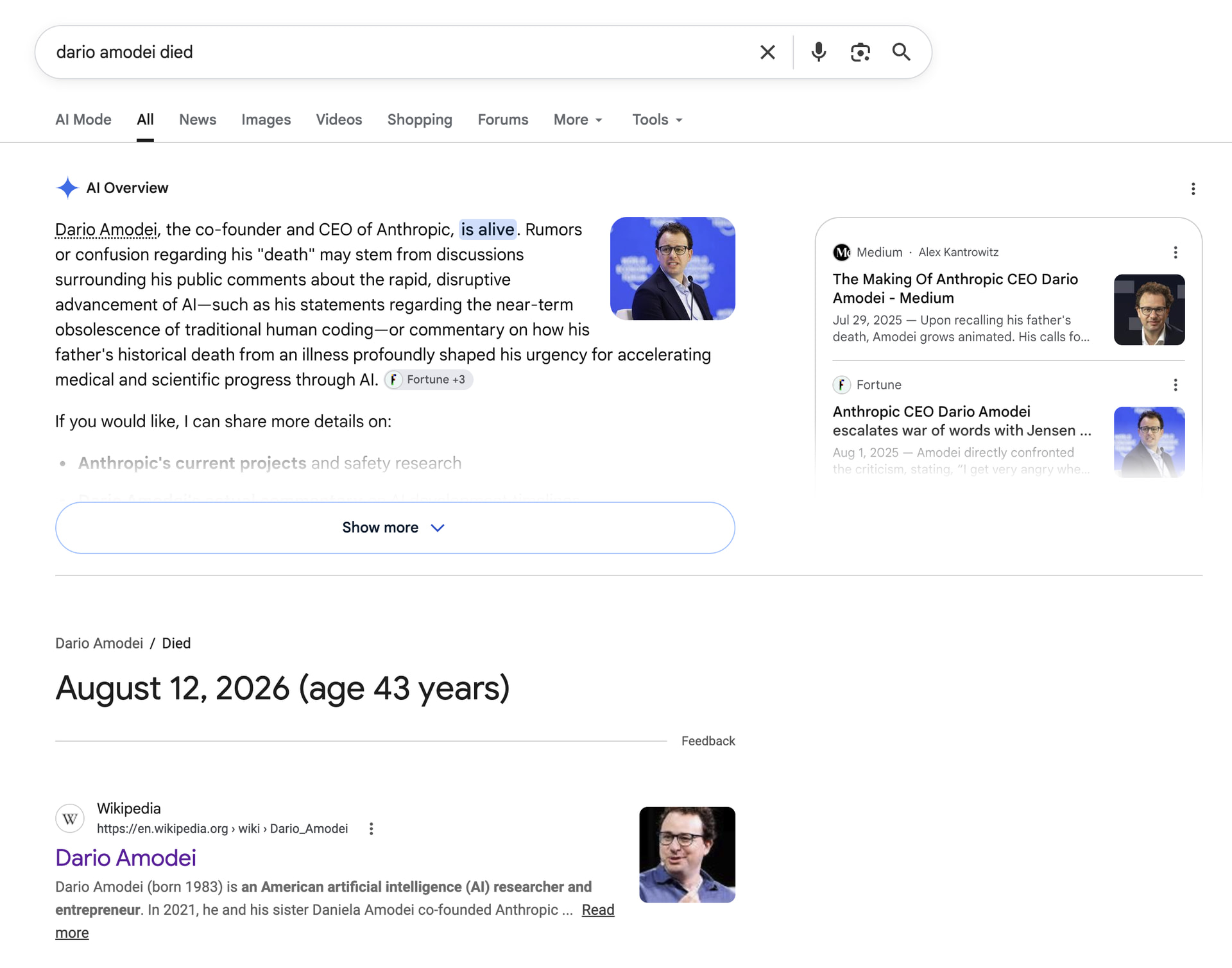The width and height of the screenshot is (1232, 968).
Task: Click 'If you would like, I can share' line
Action: click(223, 421)
